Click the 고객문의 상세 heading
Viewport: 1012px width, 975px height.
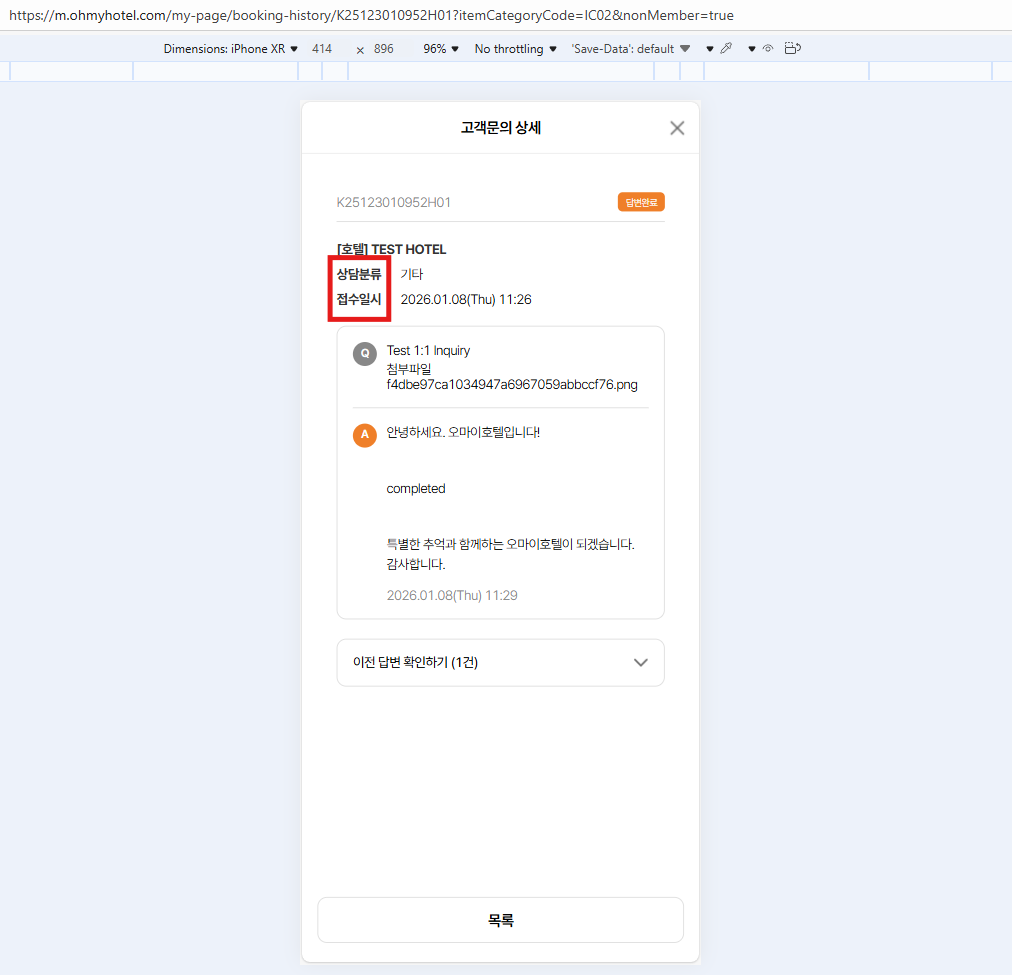[501, 128]
